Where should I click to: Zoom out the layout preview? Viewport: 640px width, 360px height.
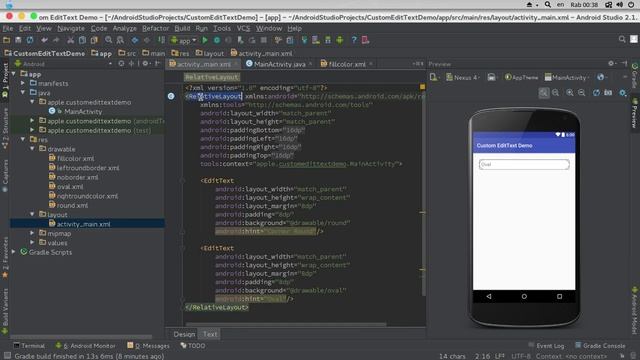click(582, 93)
